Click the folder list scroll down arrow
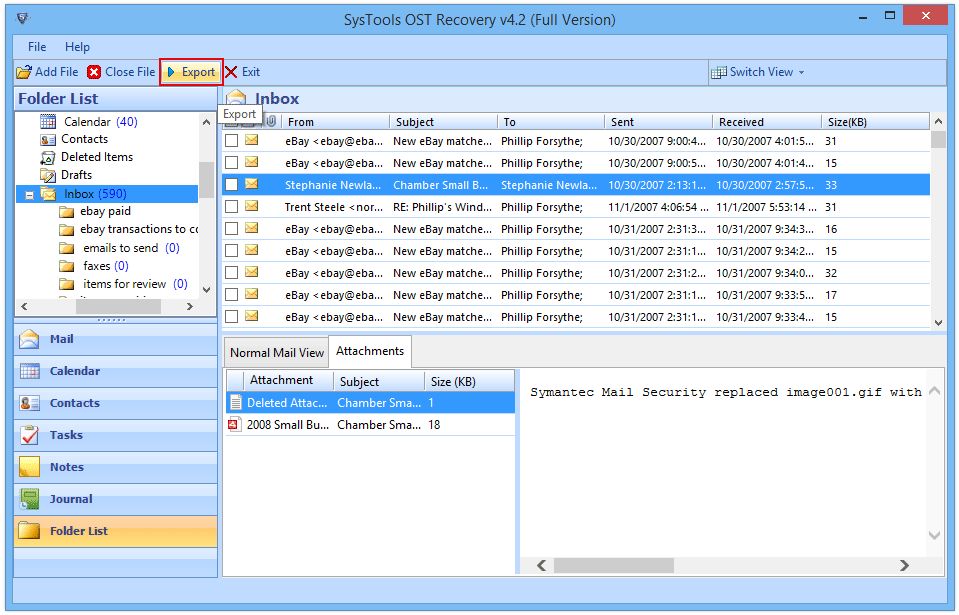 point(207,290)
